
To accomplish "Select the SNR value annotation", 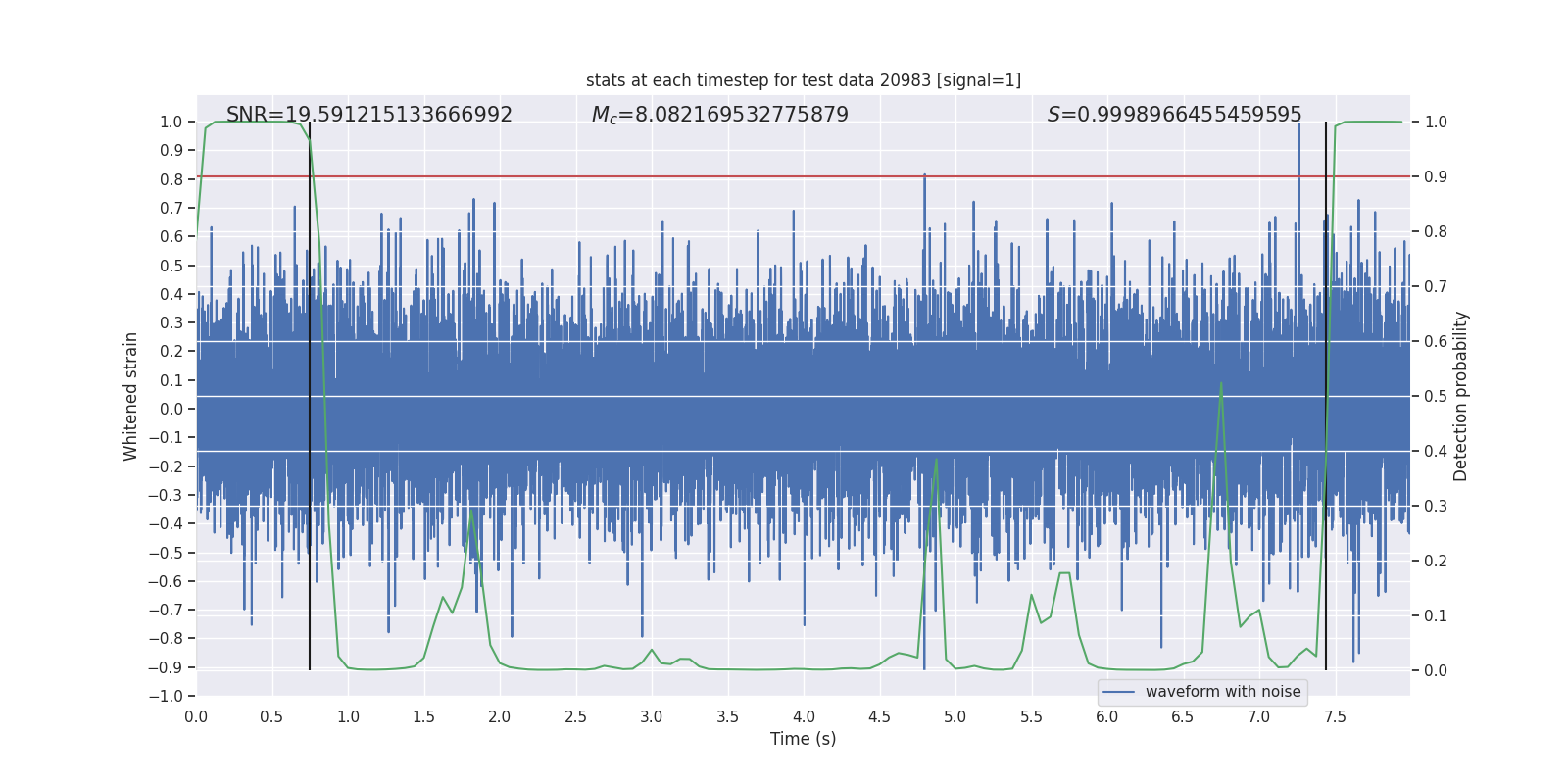I will (x=369, y=115).
